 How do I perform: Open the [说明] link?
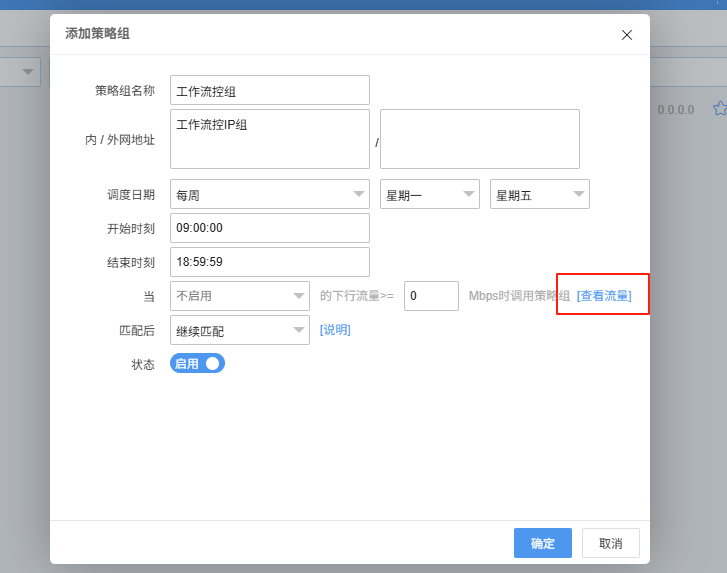coord(335,330)
